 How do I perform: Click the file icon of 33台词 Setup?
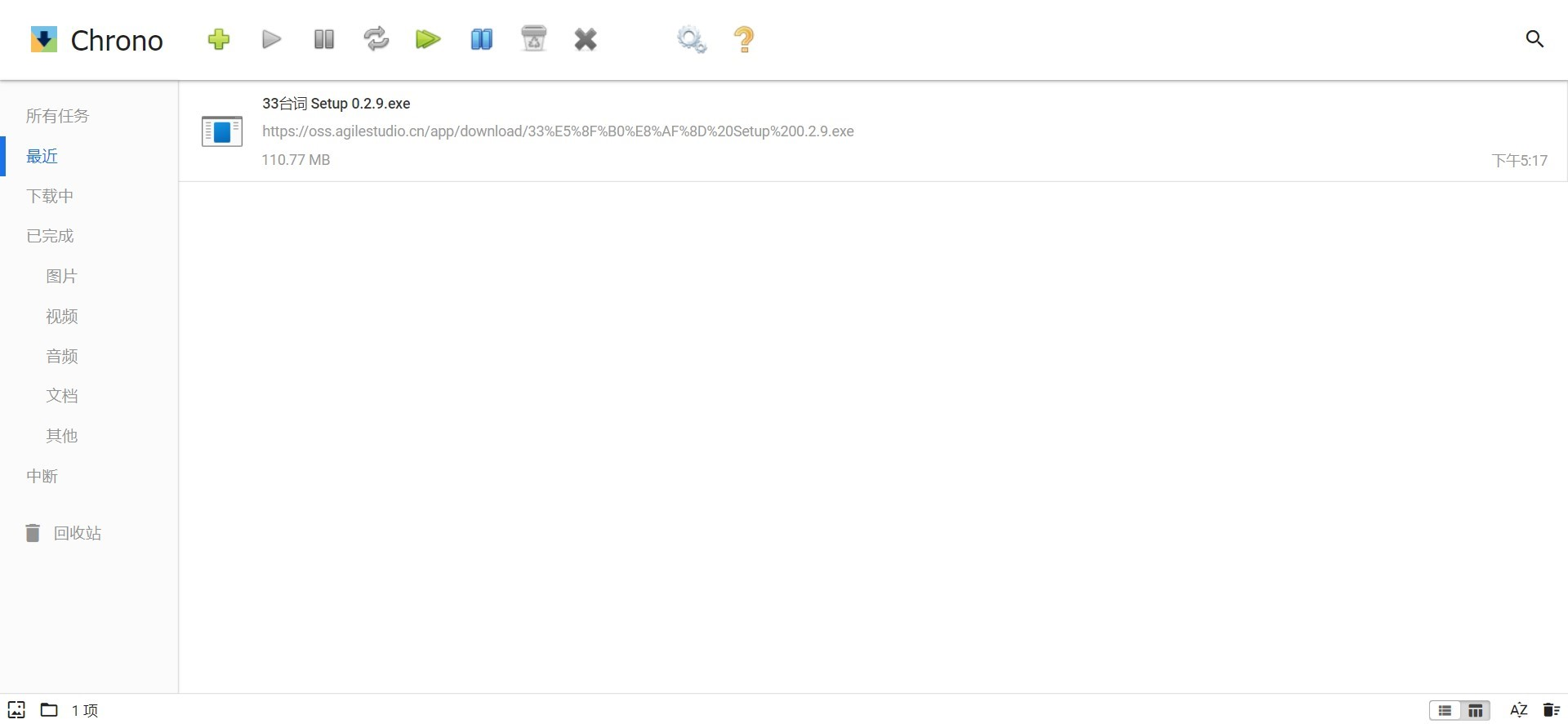(222, 131)
